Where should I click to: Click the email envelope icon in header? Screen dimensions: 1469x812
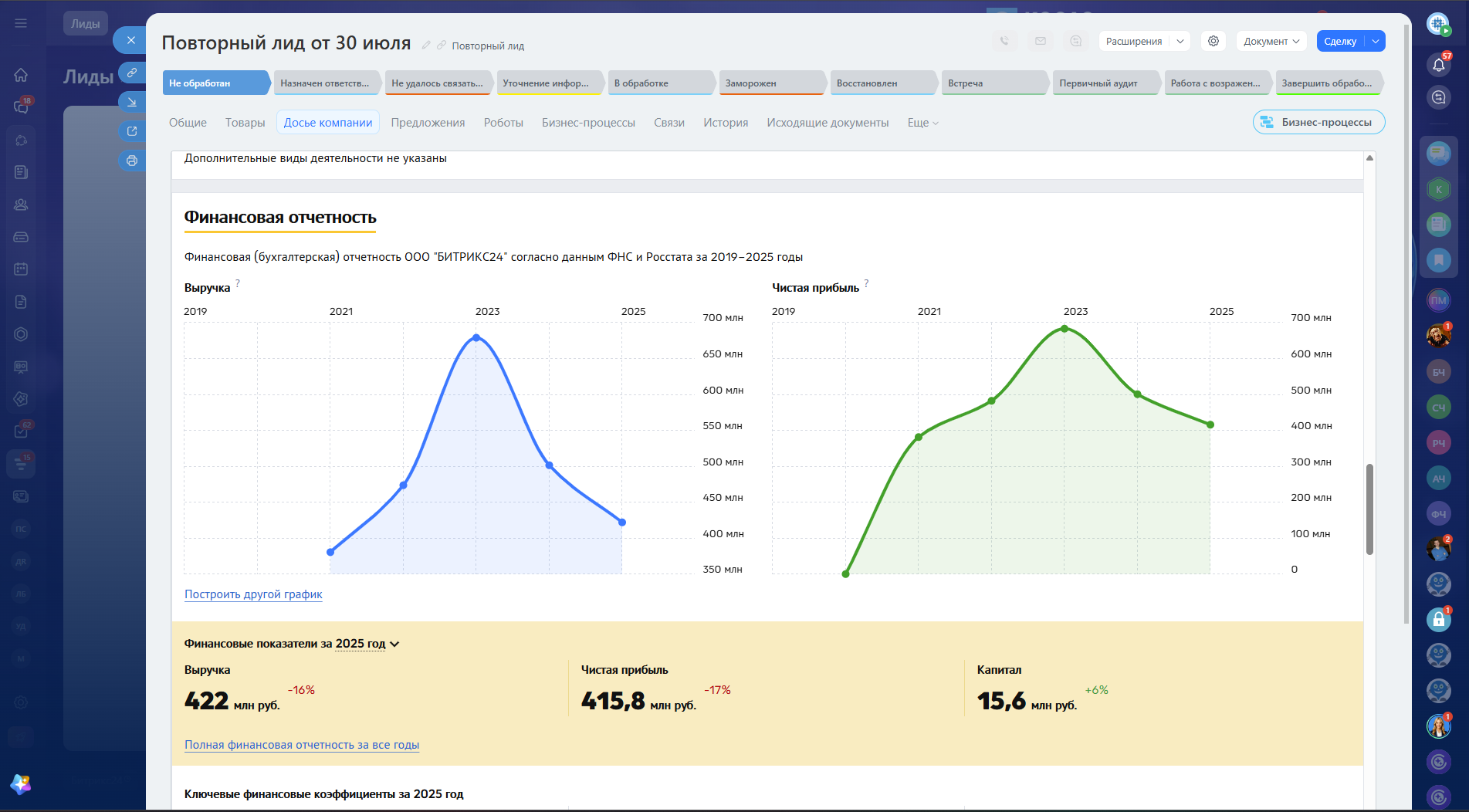point(1041,41)
